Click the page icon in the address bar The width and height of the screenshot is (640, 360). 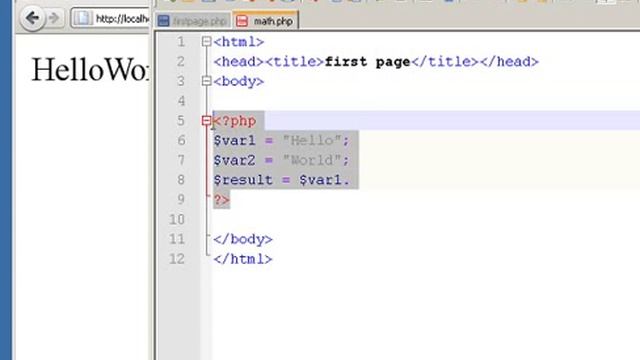click(x=83, y=18)
